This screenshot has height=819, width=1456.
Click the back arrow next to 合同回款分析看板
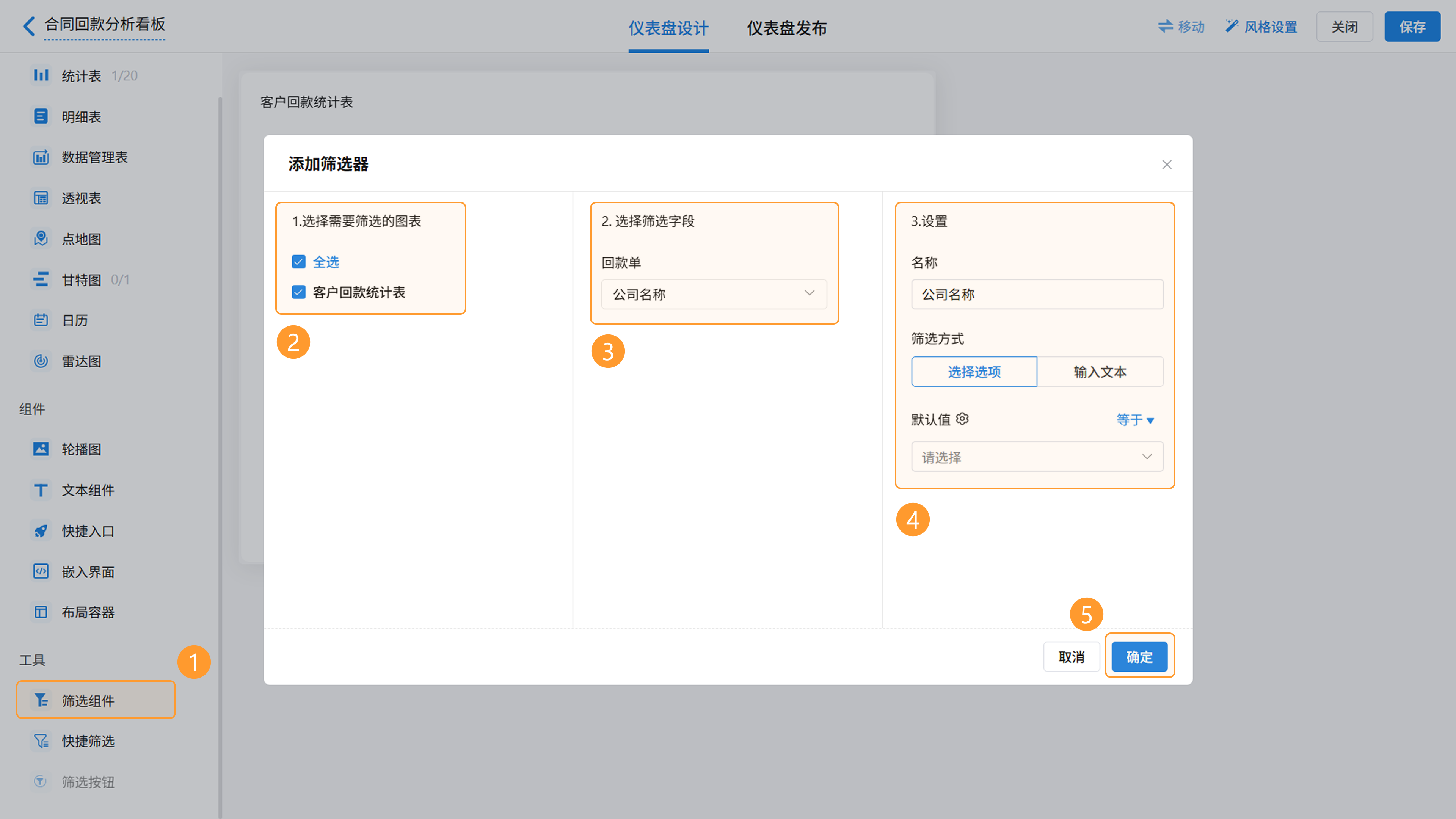click(28, 25)
